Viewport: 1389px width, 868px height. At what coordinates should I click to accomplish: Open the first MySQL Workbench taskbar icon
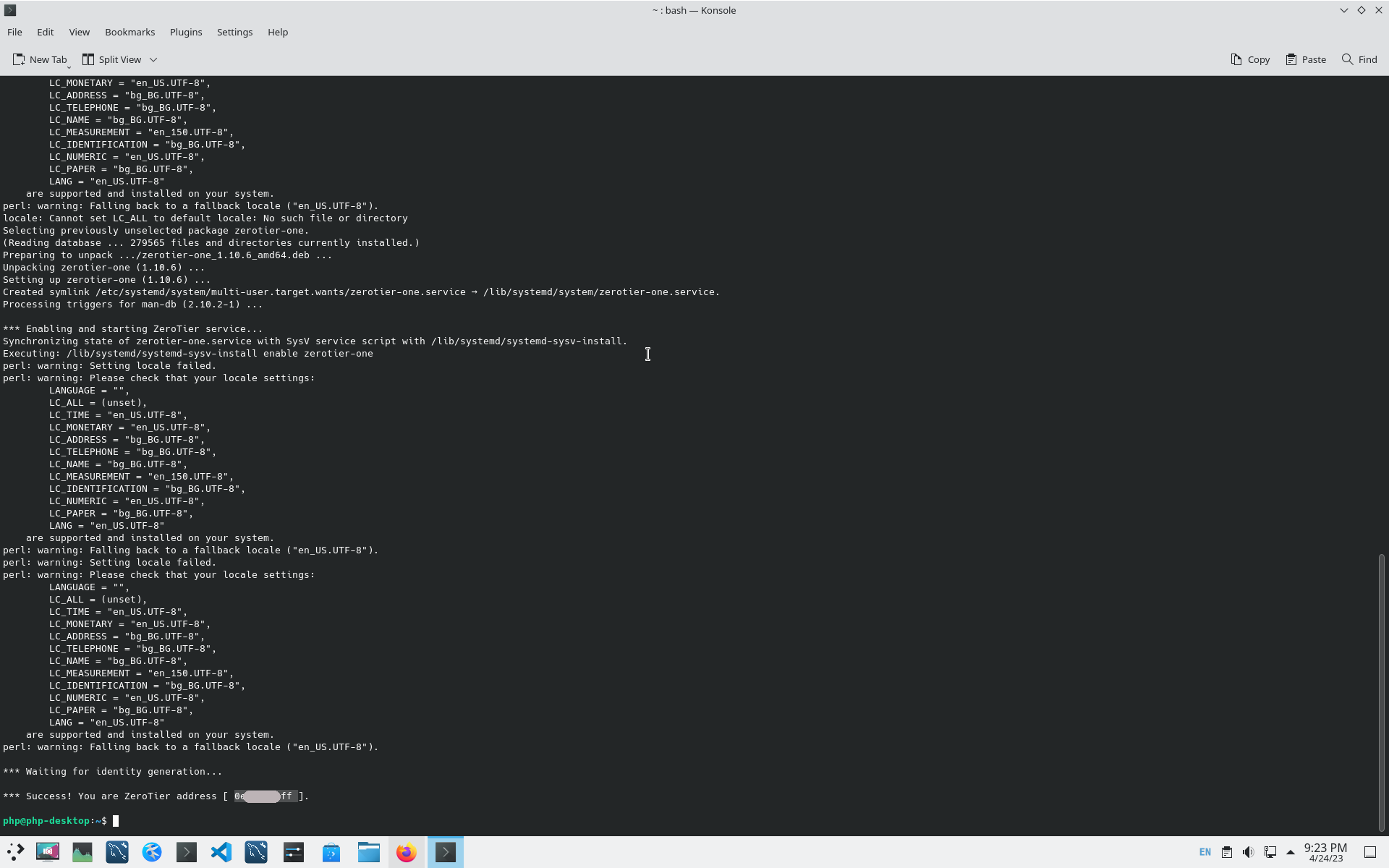click(117, 852)
